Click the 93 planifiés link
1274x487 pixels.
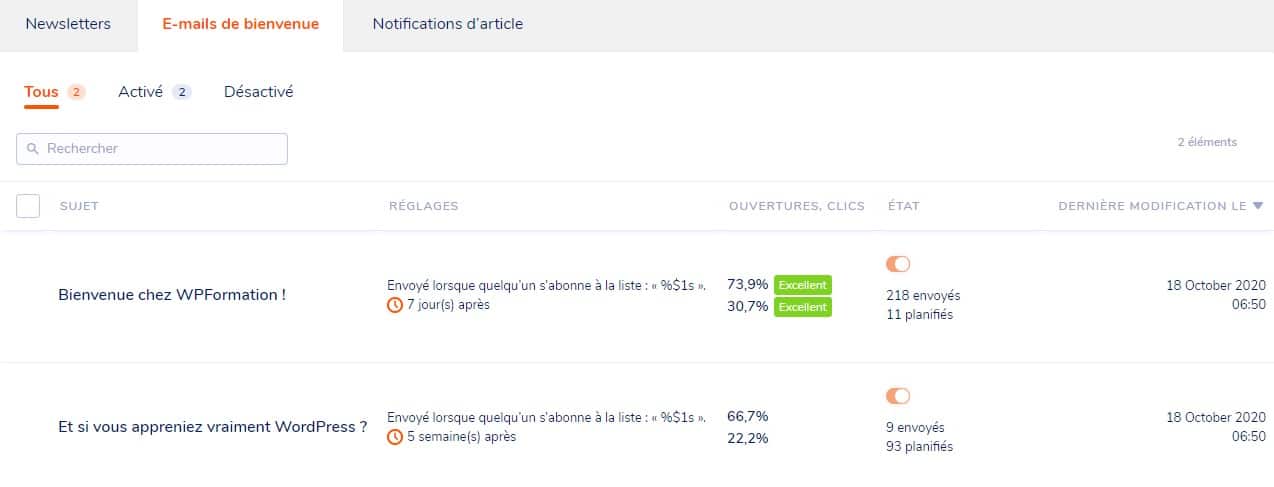pos(919,447)
